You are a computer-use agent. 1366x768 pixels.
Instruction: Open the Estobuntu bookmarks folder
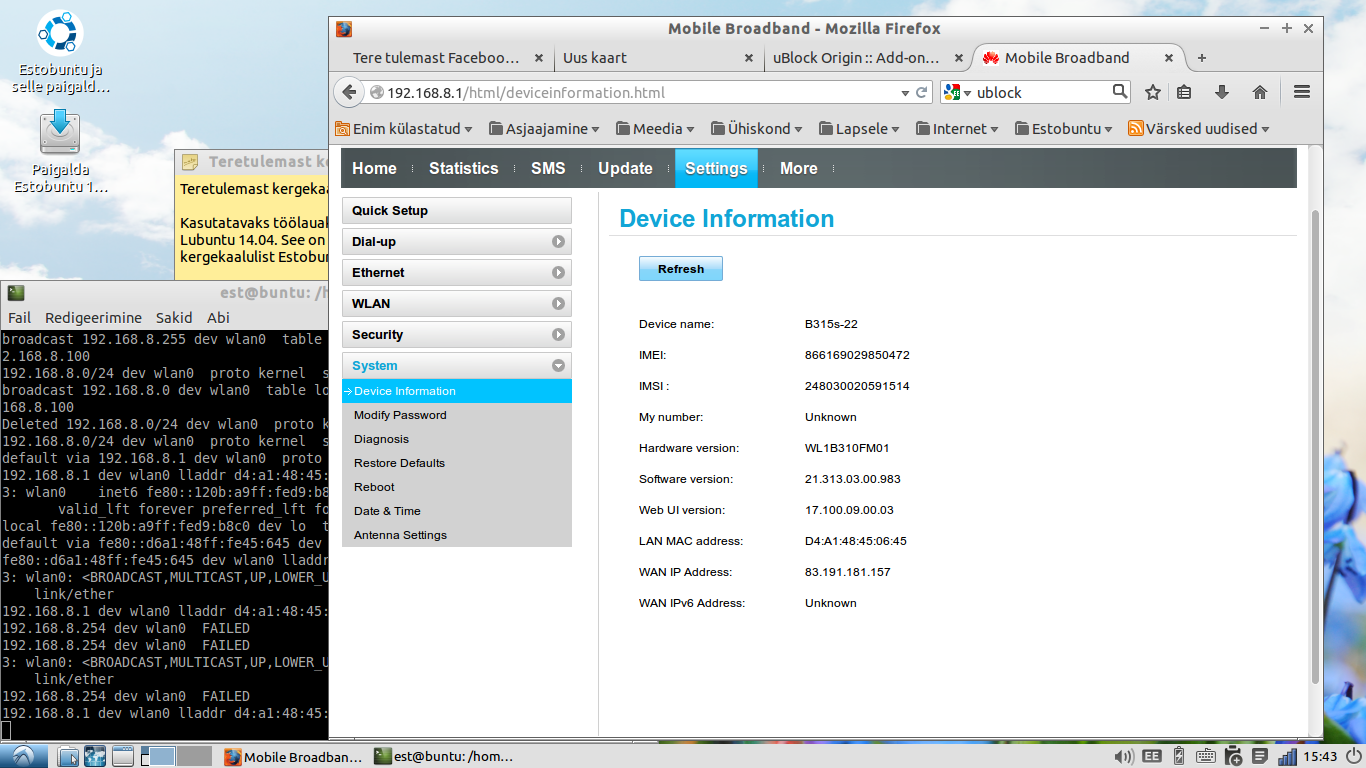[x=1065, y=128]
